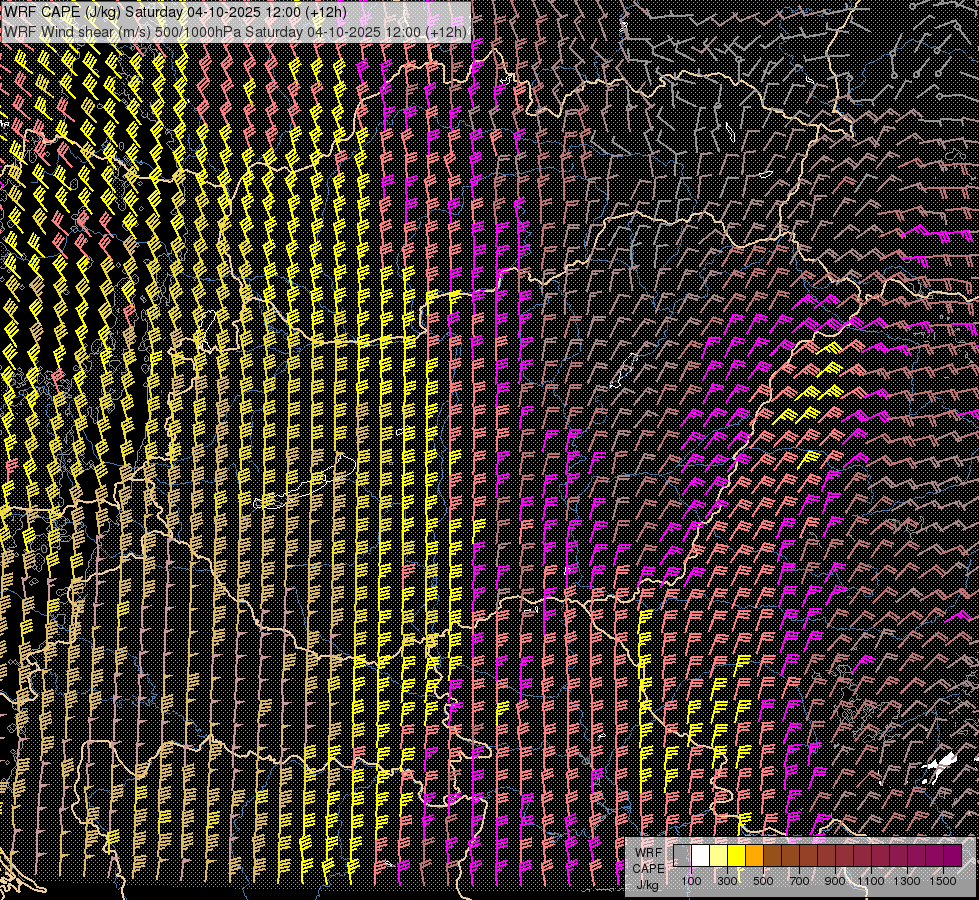Click the 100 label on the legend

coord(691,880)
